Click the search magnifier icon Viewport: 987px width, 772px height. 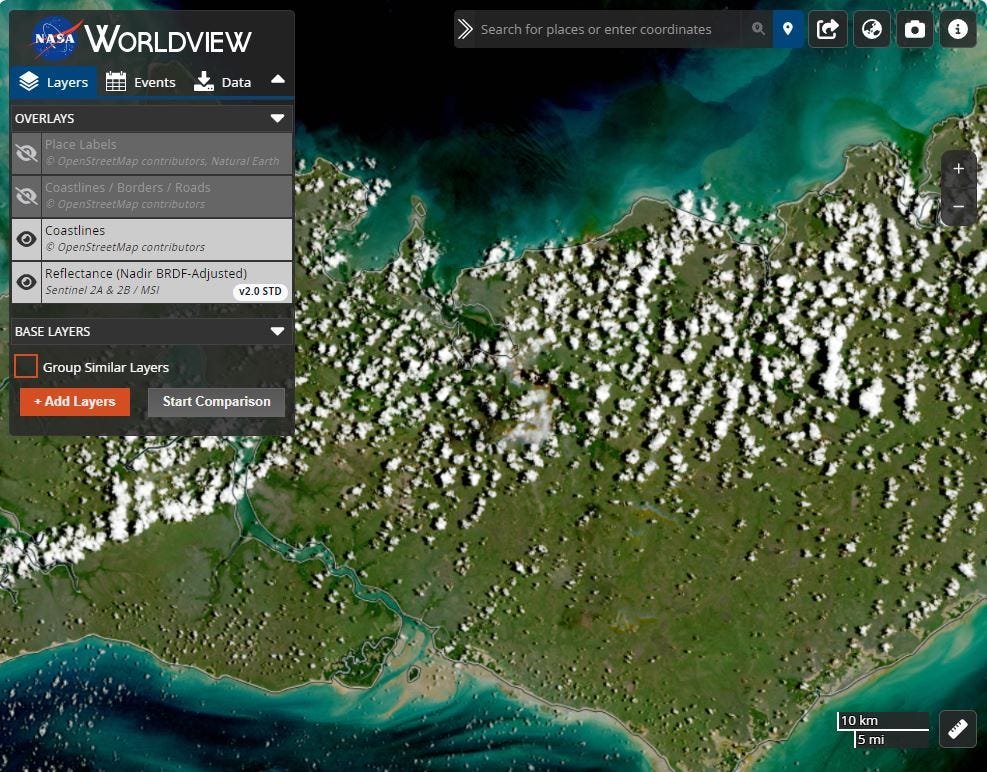[759, 29]
